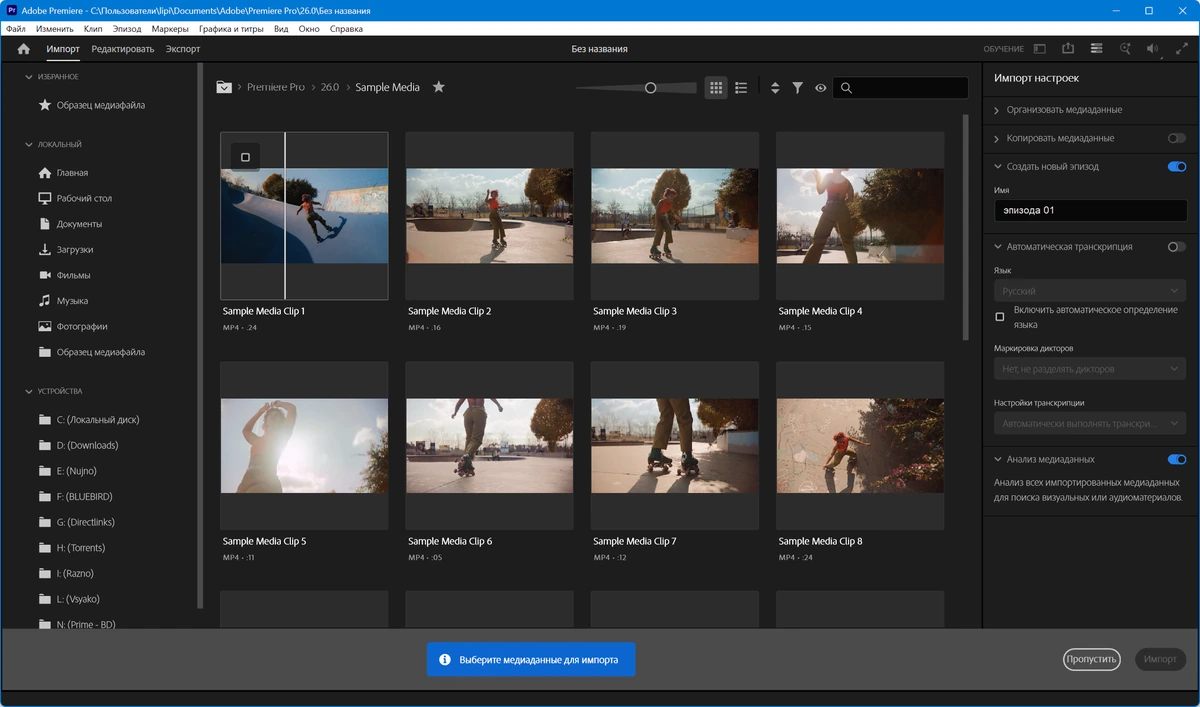Click the Импорт tab in header

click(63, 49)
